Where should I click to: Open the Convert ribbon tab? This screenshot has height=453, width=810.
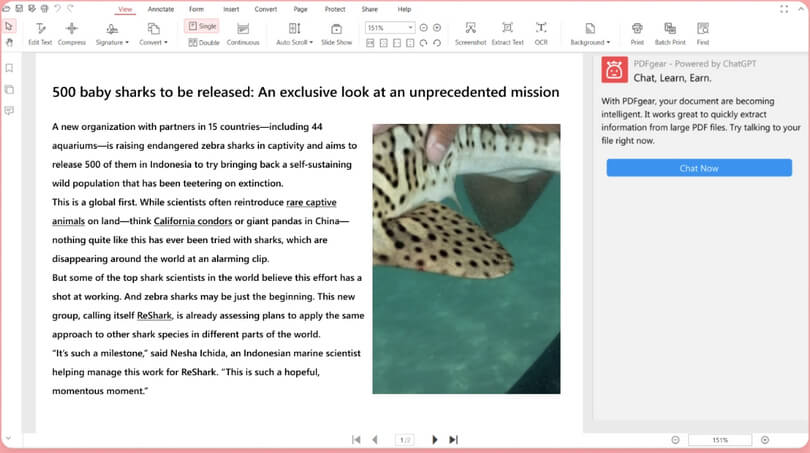coord(266,9)
